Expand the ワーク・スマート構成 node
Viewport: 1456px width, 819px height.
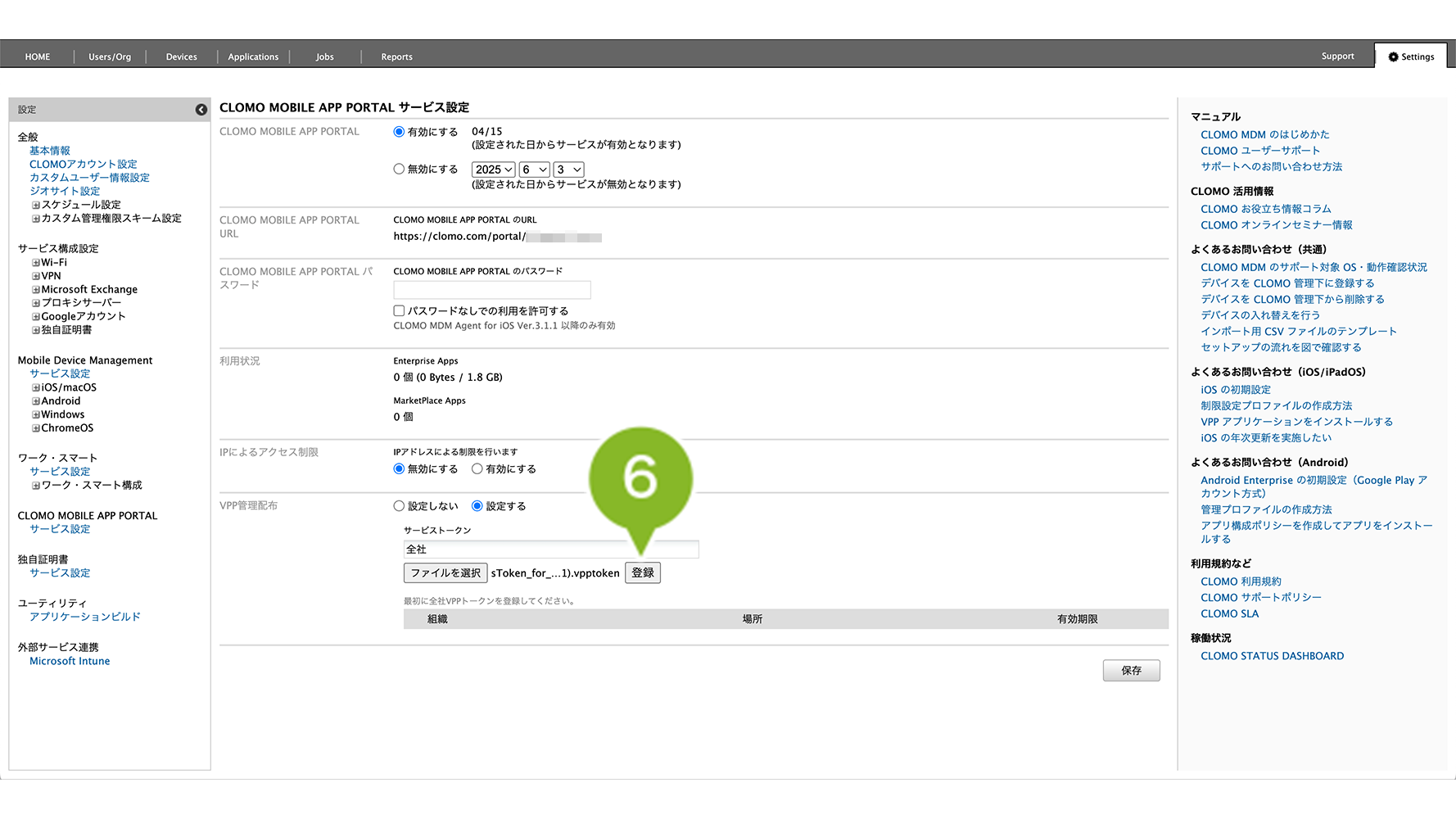pyautogui.click(x=36, y=486)
